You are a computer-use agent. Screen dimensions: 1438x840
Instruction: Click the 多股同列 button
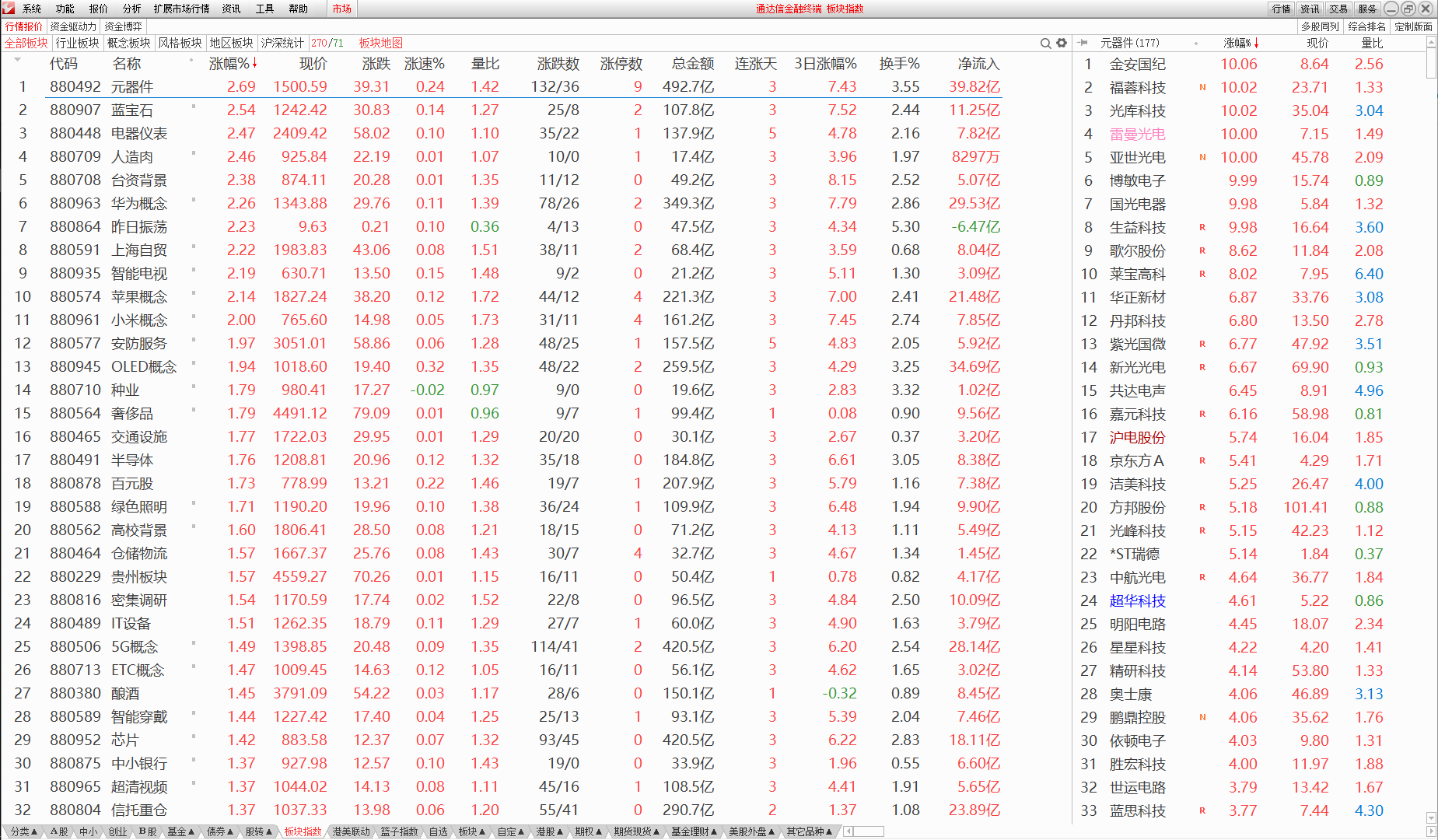click(1321, 26)
